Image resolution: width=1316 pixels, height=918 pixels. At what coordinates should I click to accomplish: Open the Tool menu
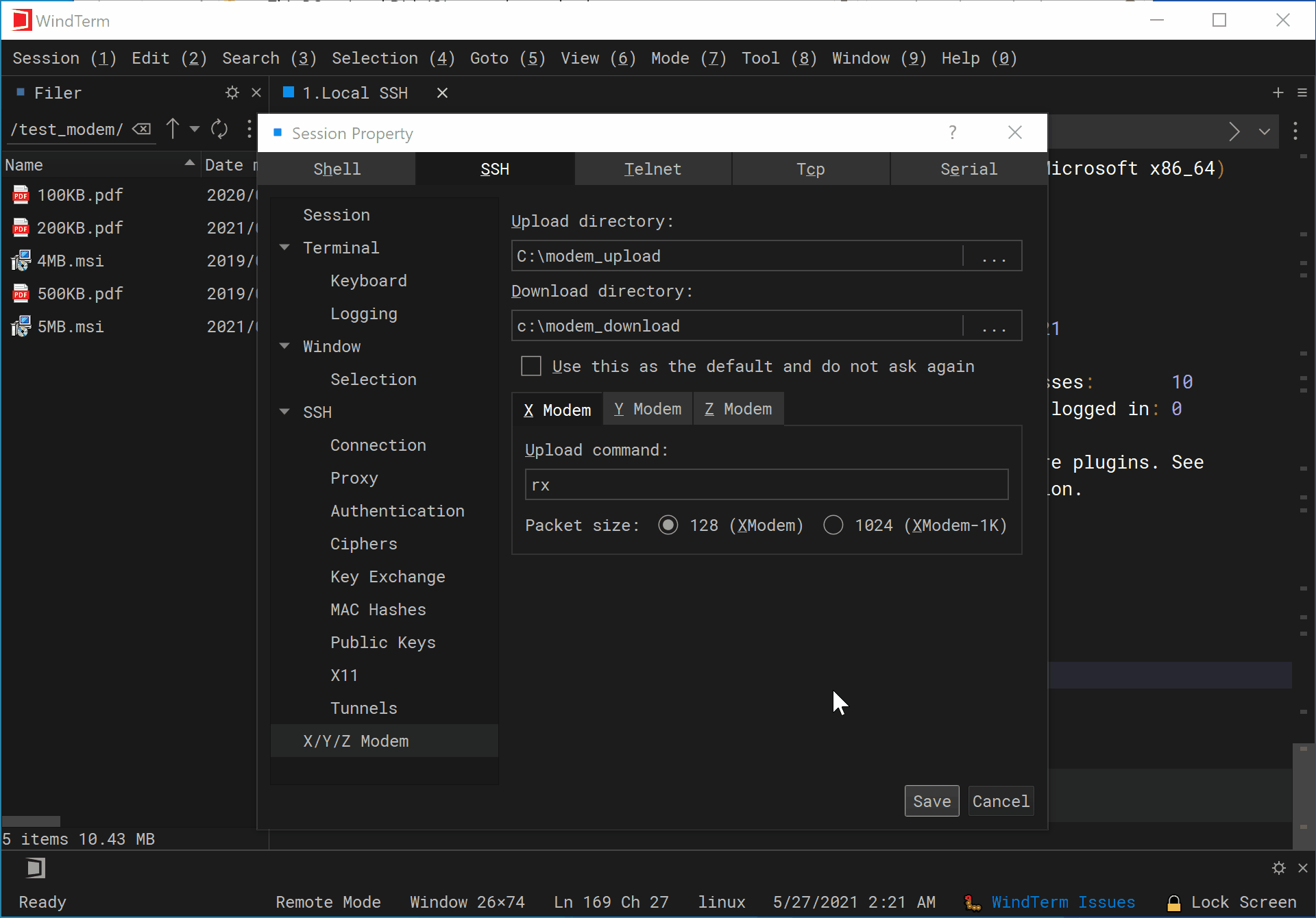pyautogui.click(x=779, y=58)
